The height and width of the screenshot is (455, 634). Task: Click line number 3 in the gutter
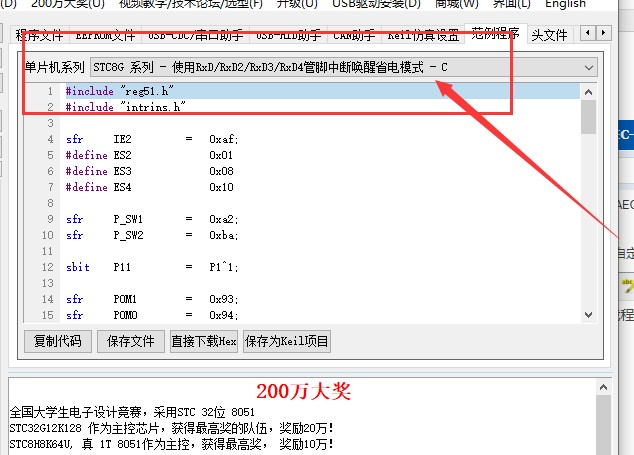(x=50, y=123)
